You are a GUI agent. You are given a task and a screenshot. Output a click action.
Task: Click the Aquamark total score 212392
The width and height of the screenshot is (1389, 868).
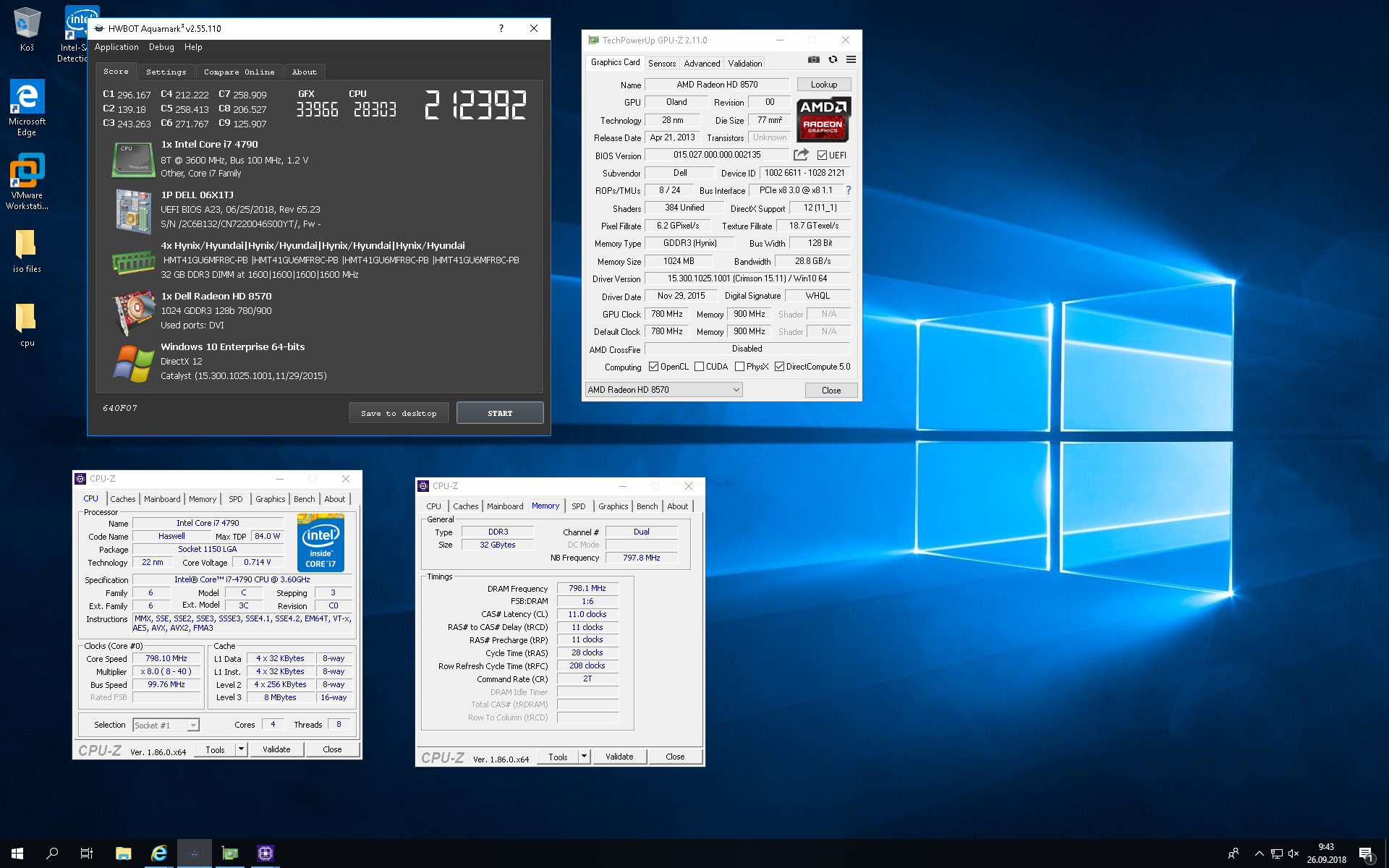[475, 105]
